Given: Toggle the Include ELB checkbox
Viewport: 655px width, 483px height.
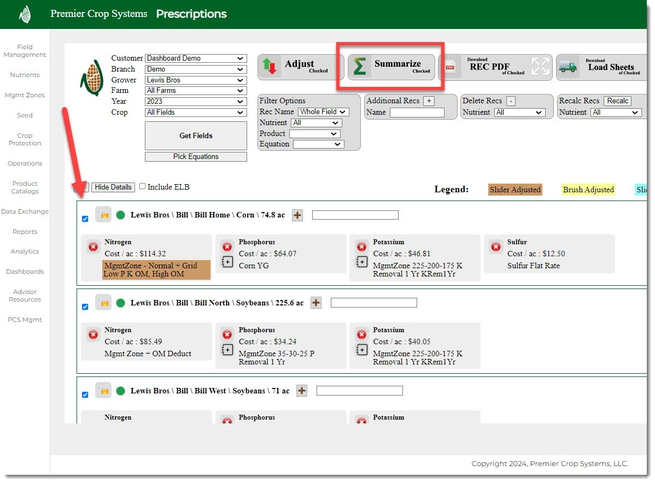Looking at the screenshot, I should (x=143, y=186).
